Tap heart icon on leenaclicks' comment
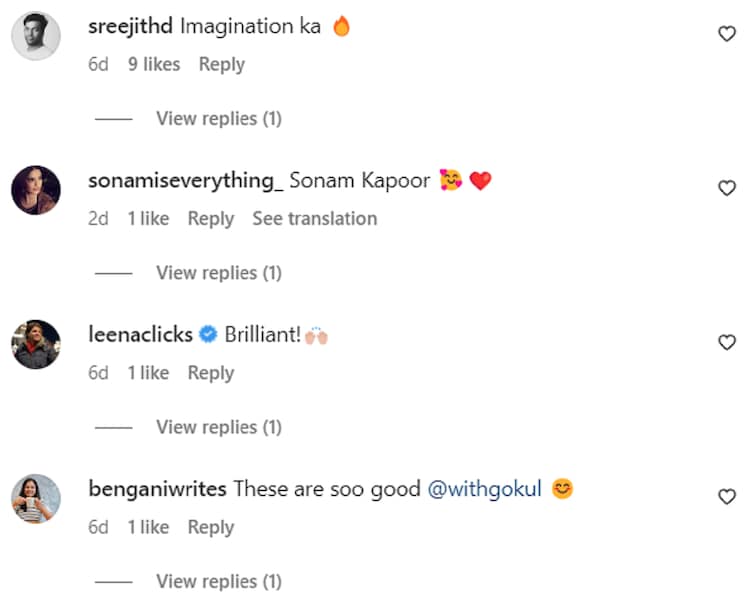Image resolution: width=750 pixels, height=616 pixels. 727,342
